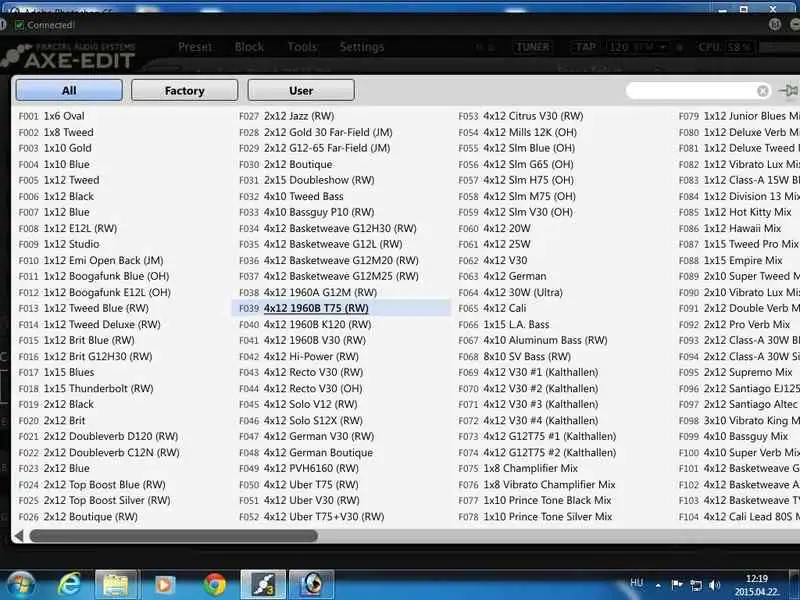Image resolution: width=800 pixels, height=600 pixels.
Task: Select F092 2x12 Pro Verb Mix
Action: 735,324
